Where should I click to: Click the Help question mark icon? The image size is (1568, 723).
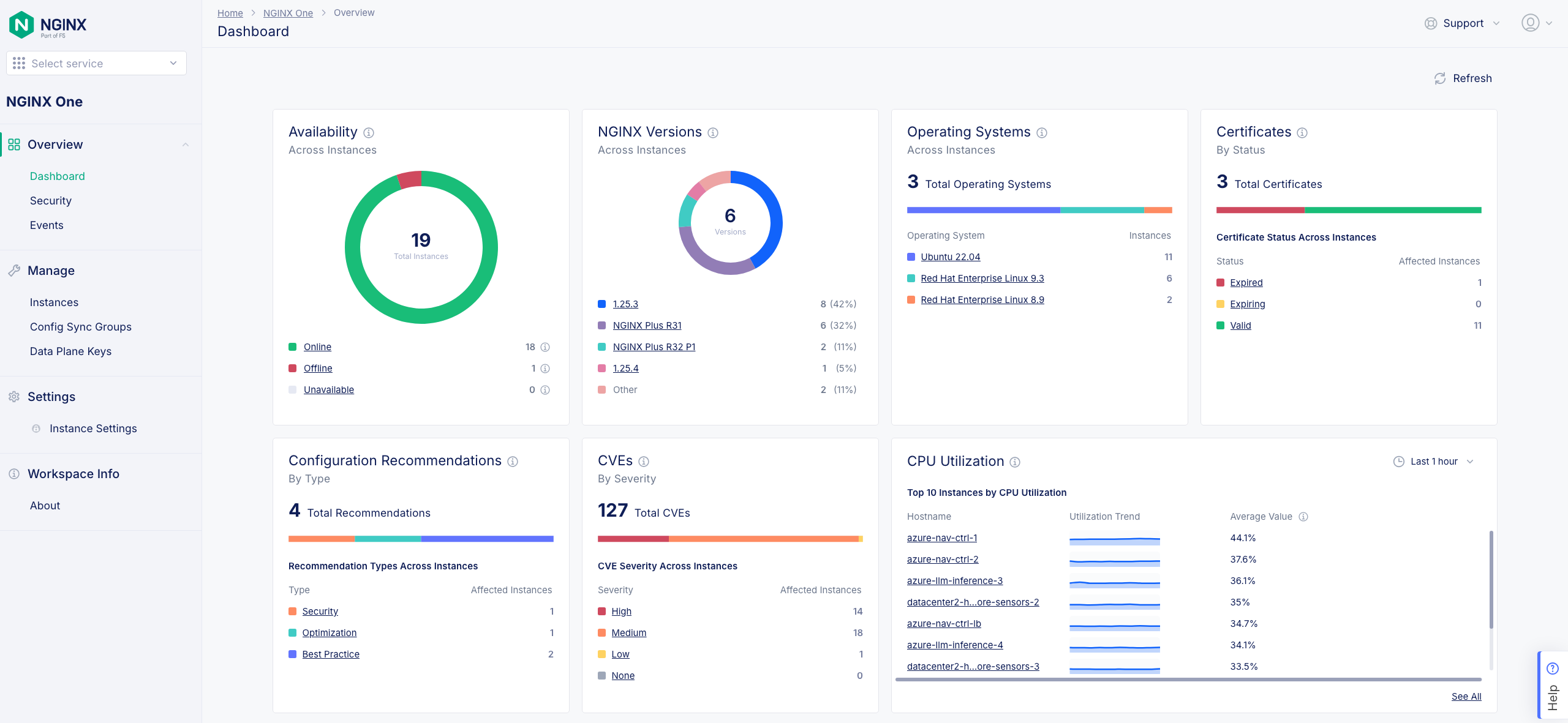tap(1552, 669)
